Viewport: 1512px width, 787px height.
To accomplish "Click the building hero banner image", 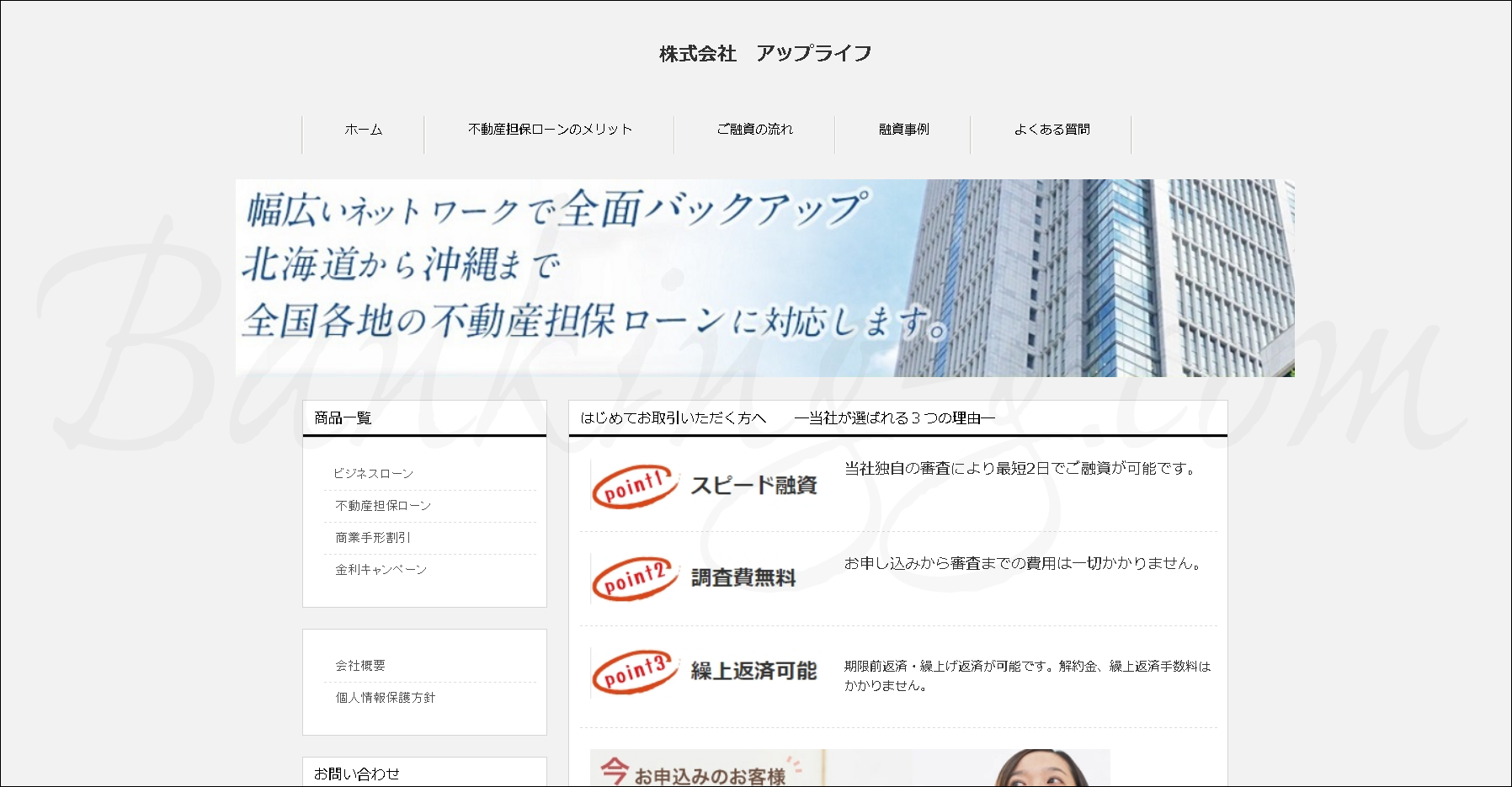I will pos(764,278).
